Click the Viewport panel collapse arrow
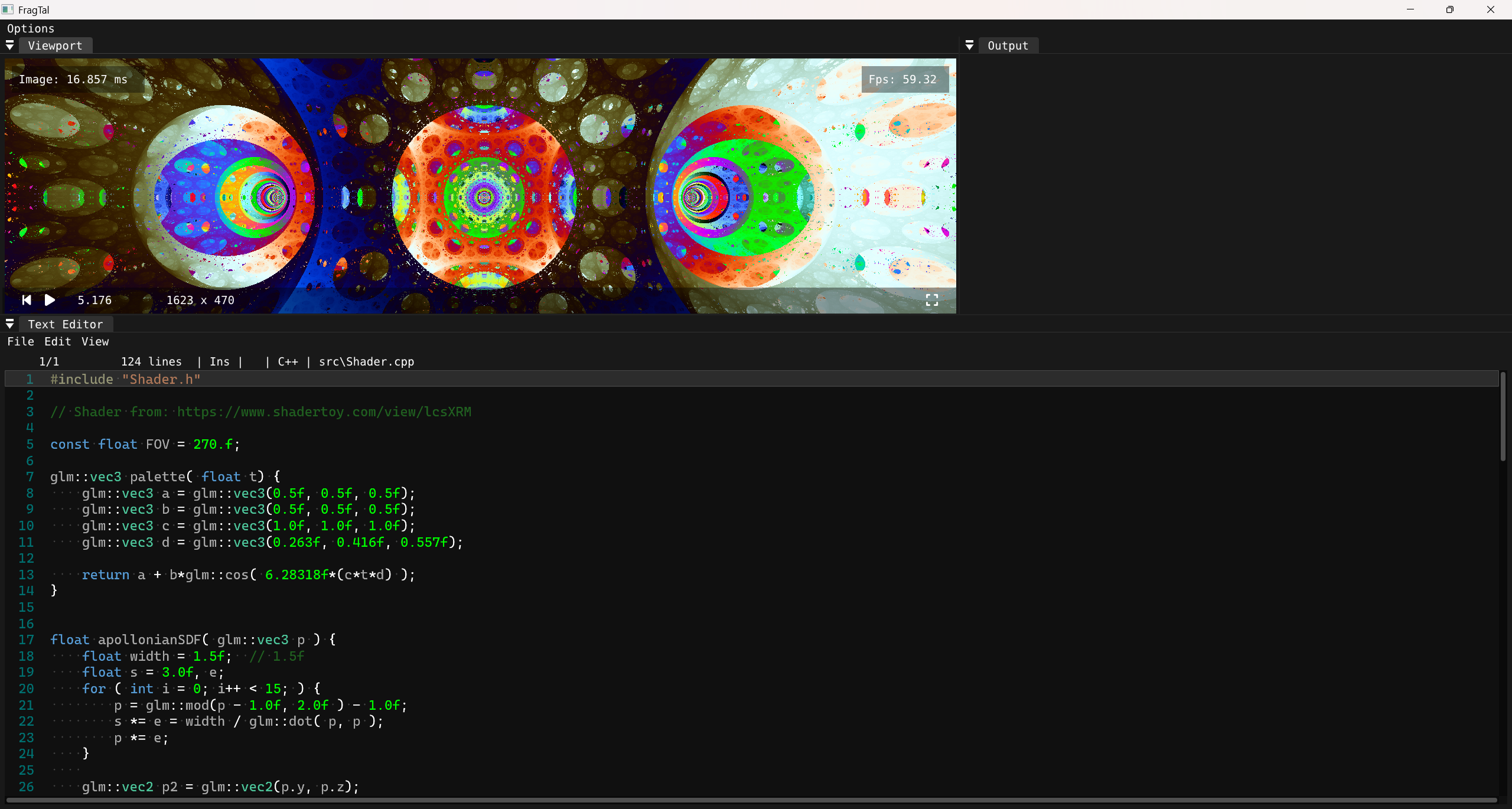The height and width of the screenshot is (809, 1512). click(10, 45)
